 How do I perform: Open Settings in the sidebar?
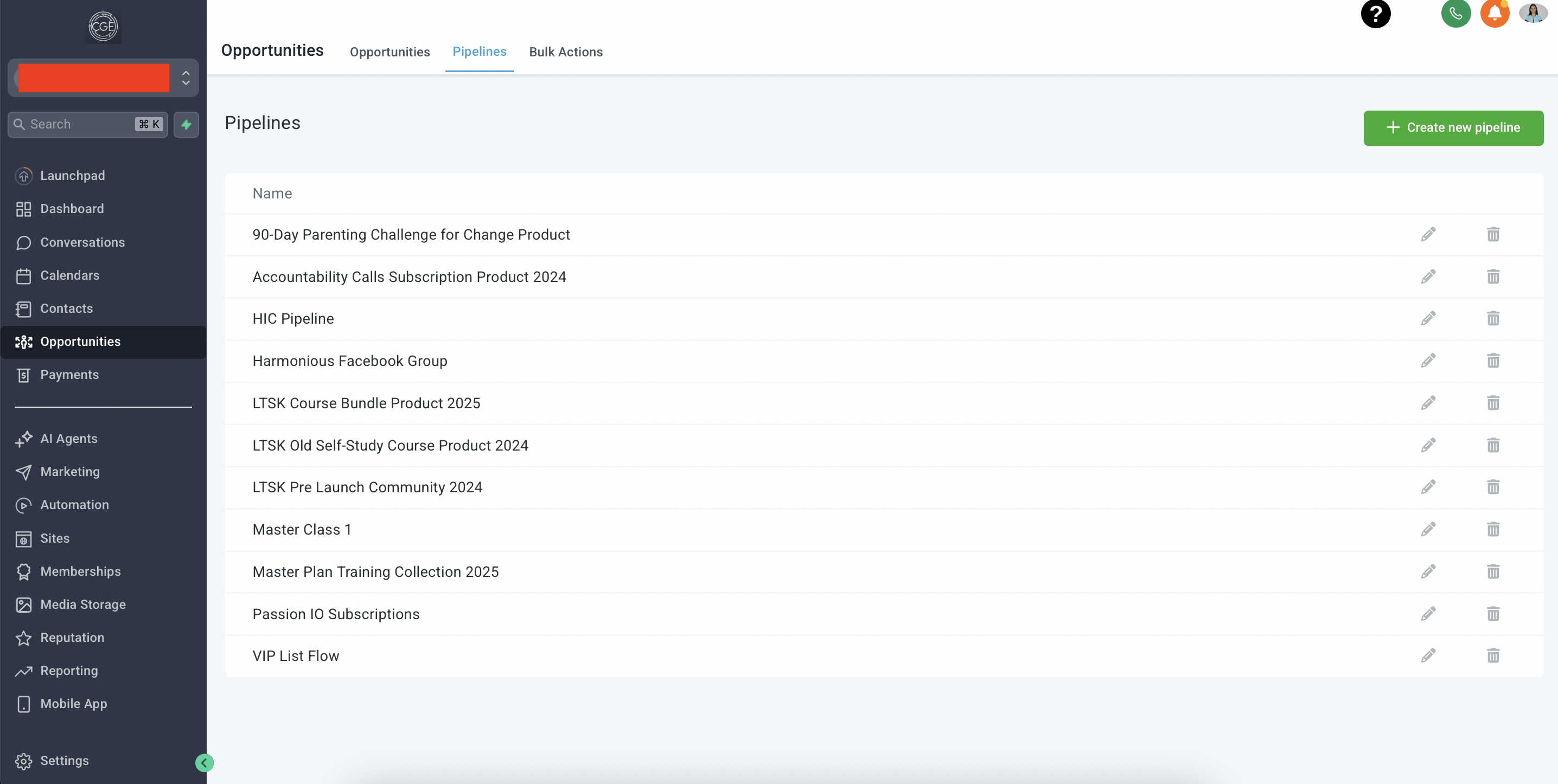tap(64, 761)
